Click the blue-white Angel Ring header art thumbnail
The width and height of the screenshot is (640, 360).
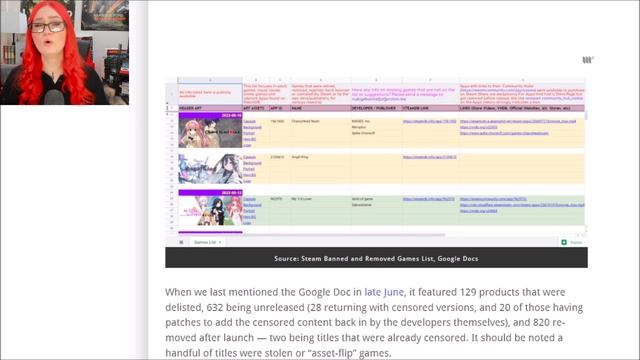point(210,169)
